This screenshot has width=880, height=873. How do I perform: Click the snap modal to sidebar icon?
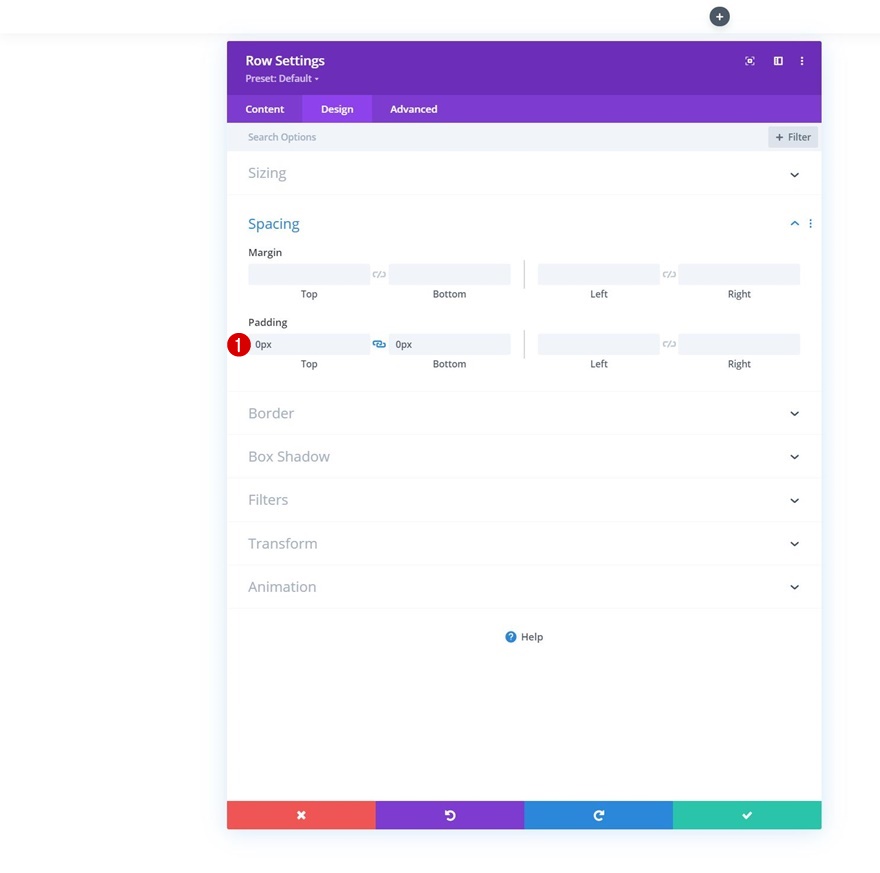tap(778, 61)
